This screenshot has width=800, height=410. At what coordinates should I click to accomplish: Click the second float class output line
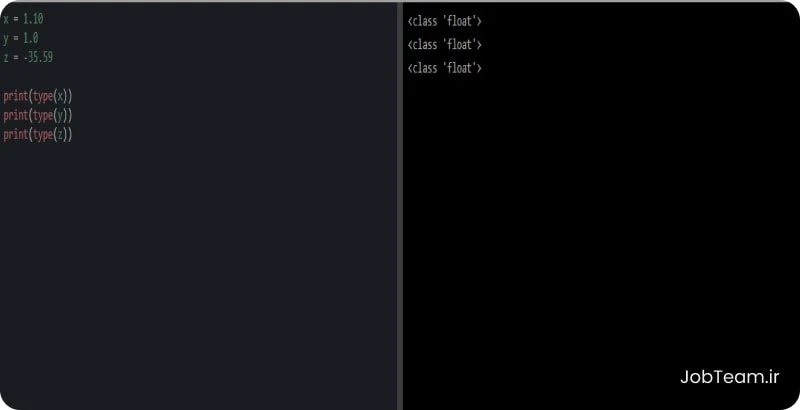tap(444, 45)
